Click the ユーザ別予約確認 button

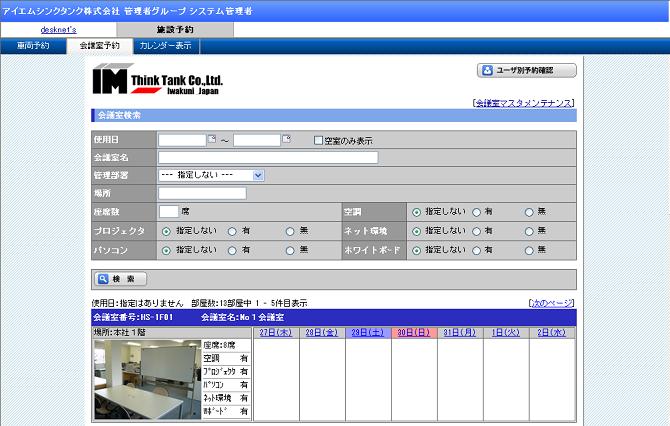click(526, 70)
